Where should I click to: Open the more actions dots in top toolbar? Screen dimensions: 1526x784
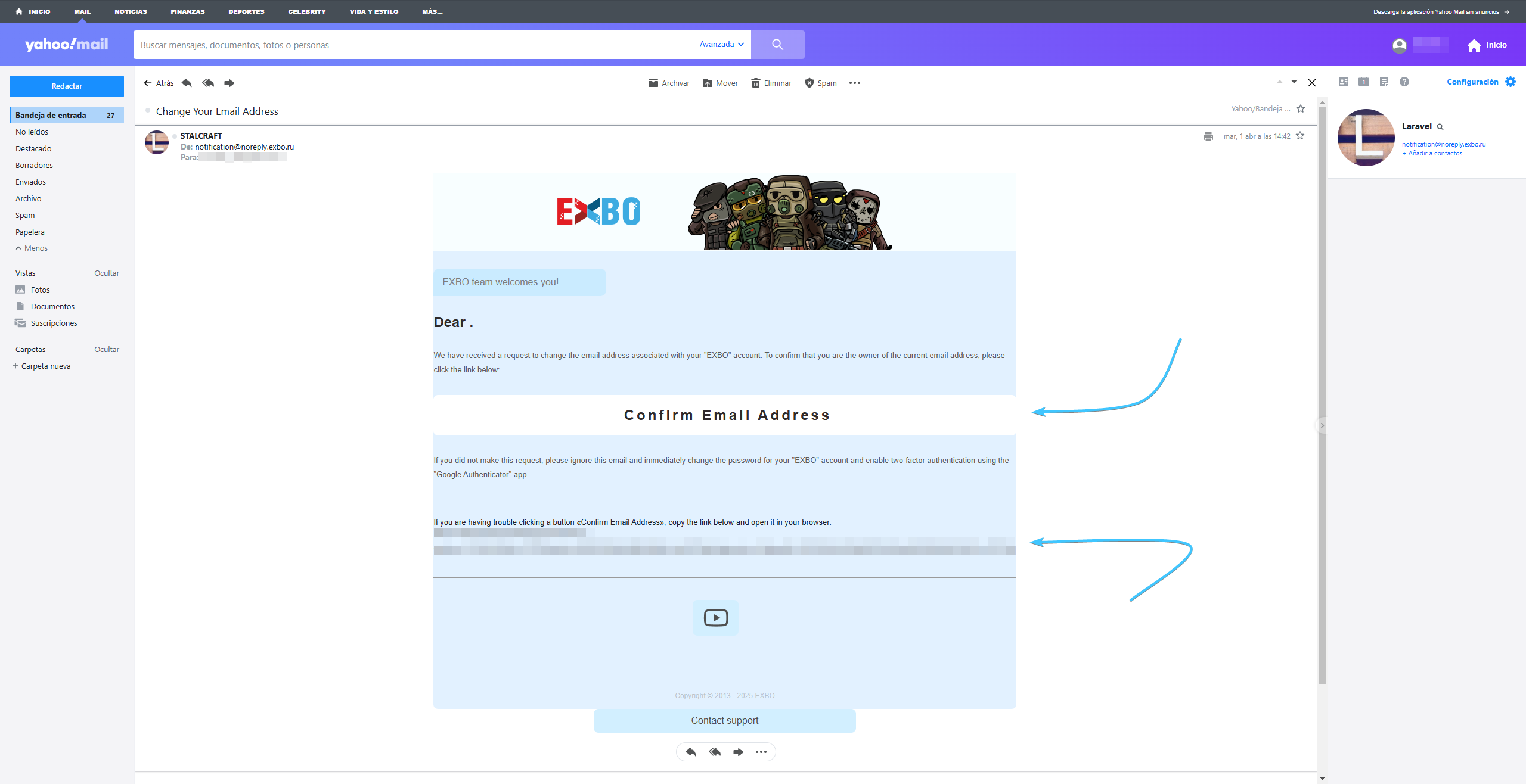pos(855,83)
